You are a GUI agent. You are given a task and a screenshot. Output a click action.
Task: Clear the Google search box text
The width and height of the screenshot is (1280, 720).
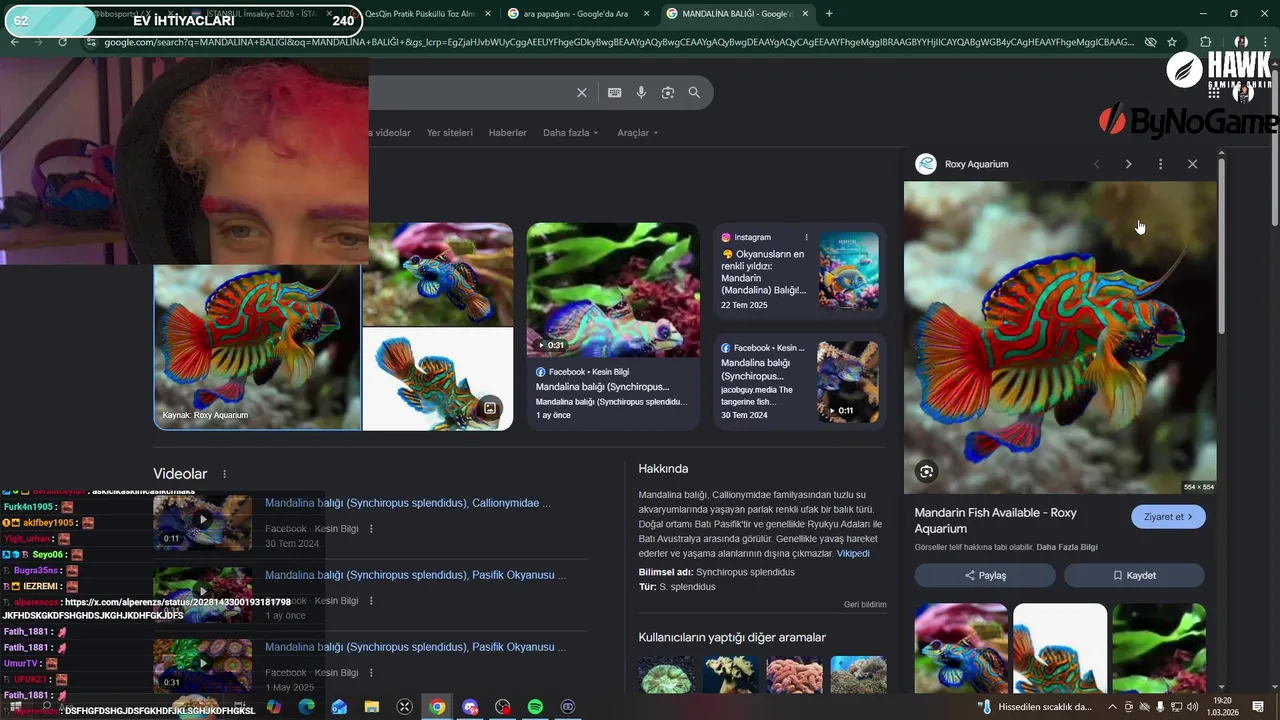[582, 92]
